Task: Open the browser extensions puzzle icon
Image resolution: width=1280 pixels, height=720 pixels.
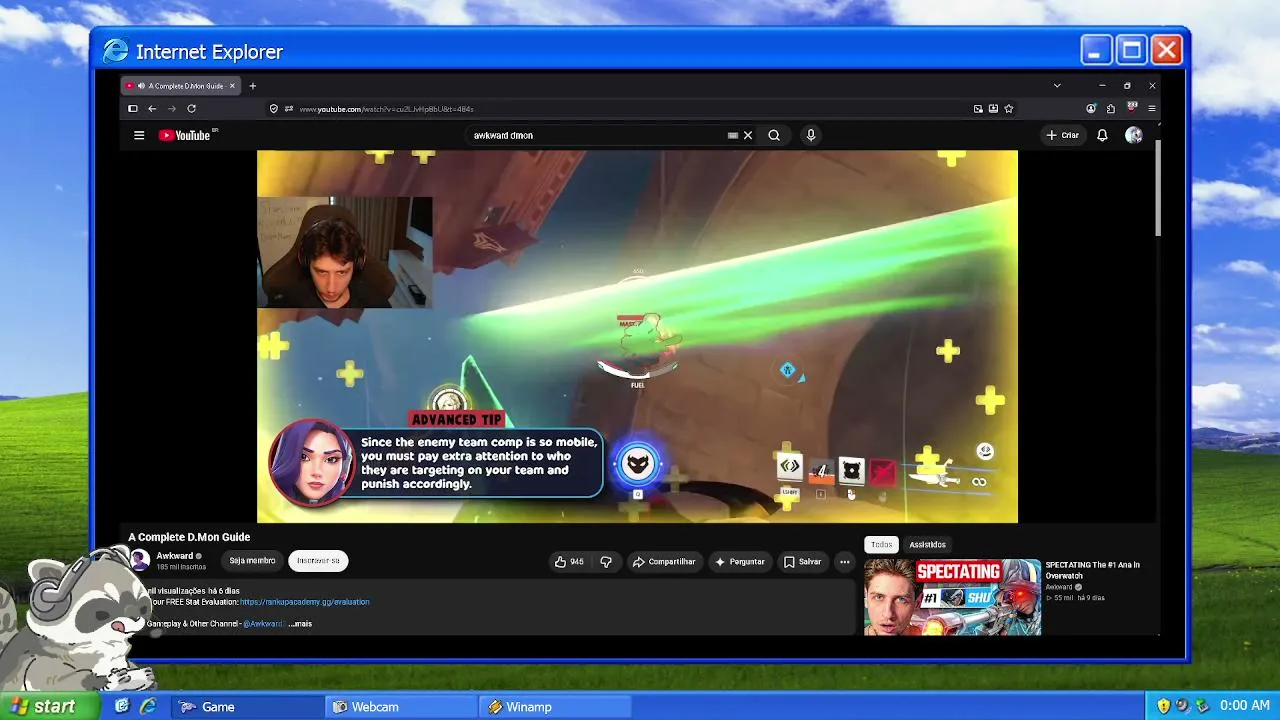Action: [x=1111, y=109]
